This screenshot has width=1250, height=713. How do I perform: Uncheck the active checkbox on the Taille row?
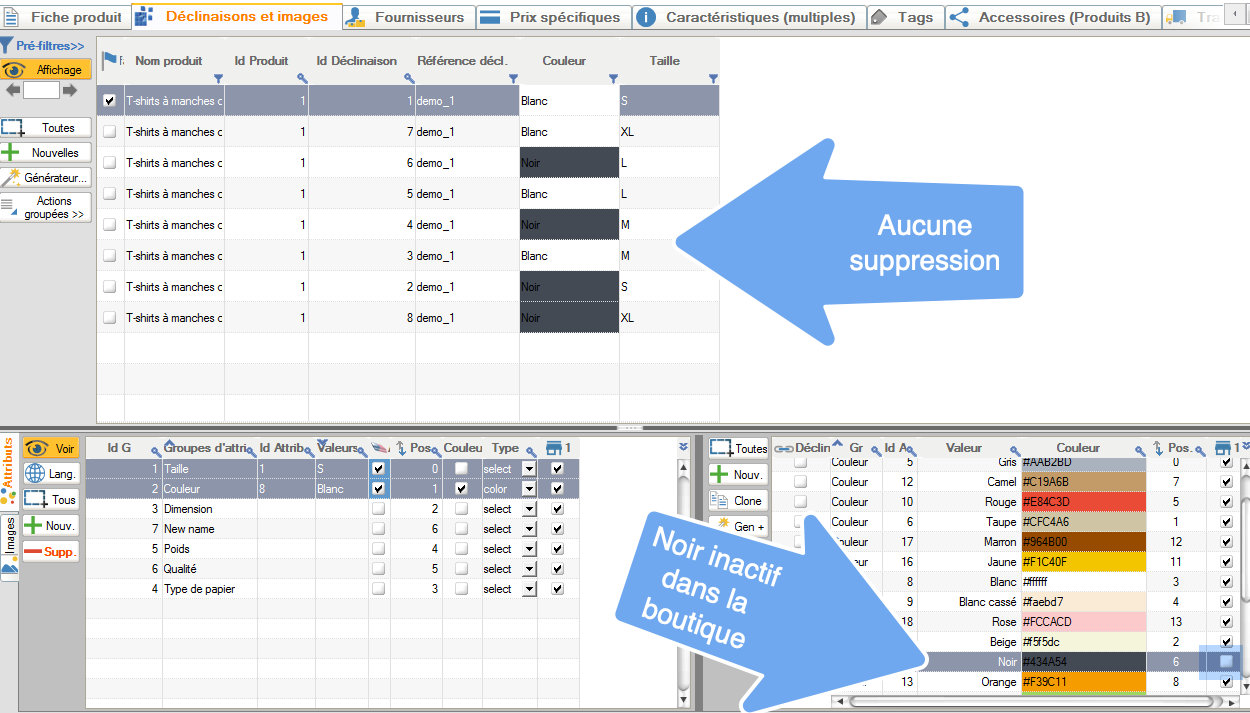[x=378, y=468]
